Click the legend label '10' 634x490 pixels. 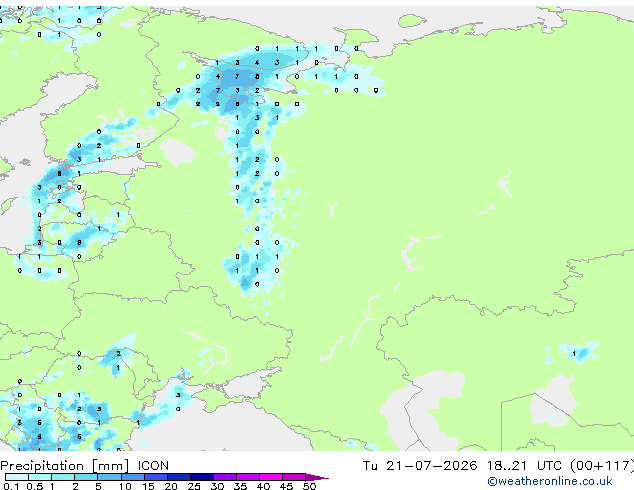point(125,486)
